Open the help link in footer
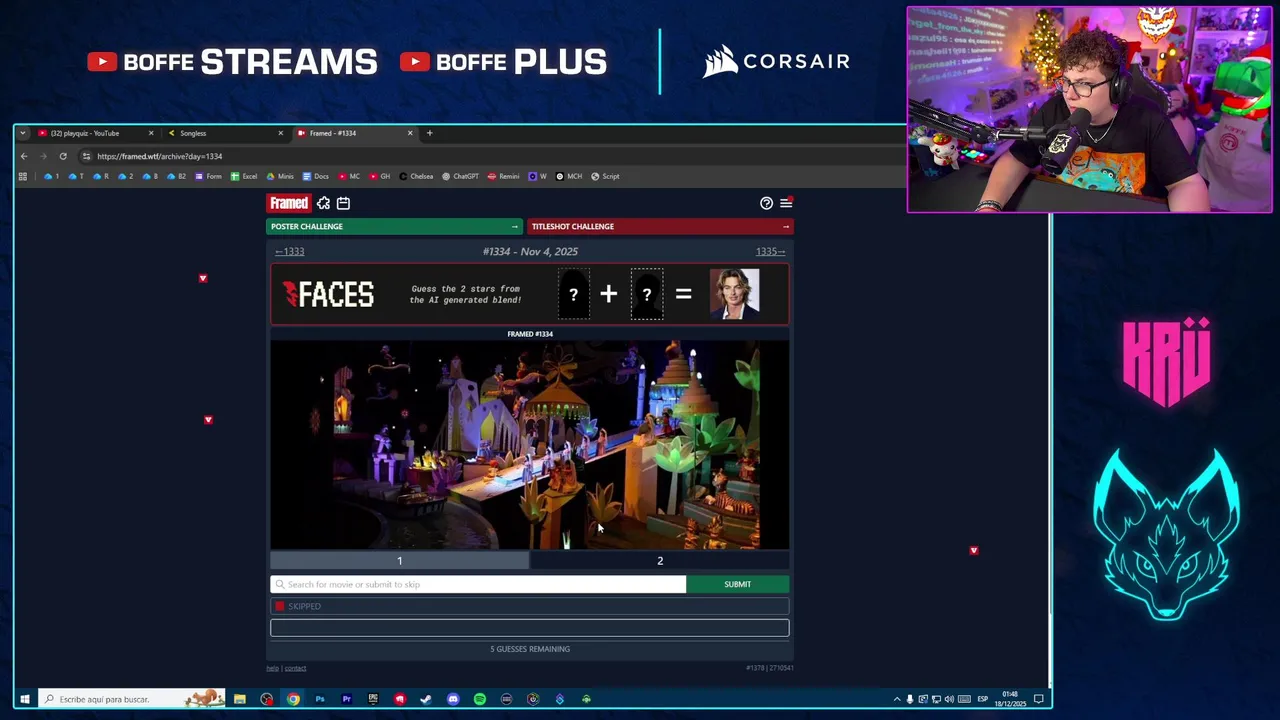Image resolution: width=1280 pixels, height=720 pixels. (272, 668)
